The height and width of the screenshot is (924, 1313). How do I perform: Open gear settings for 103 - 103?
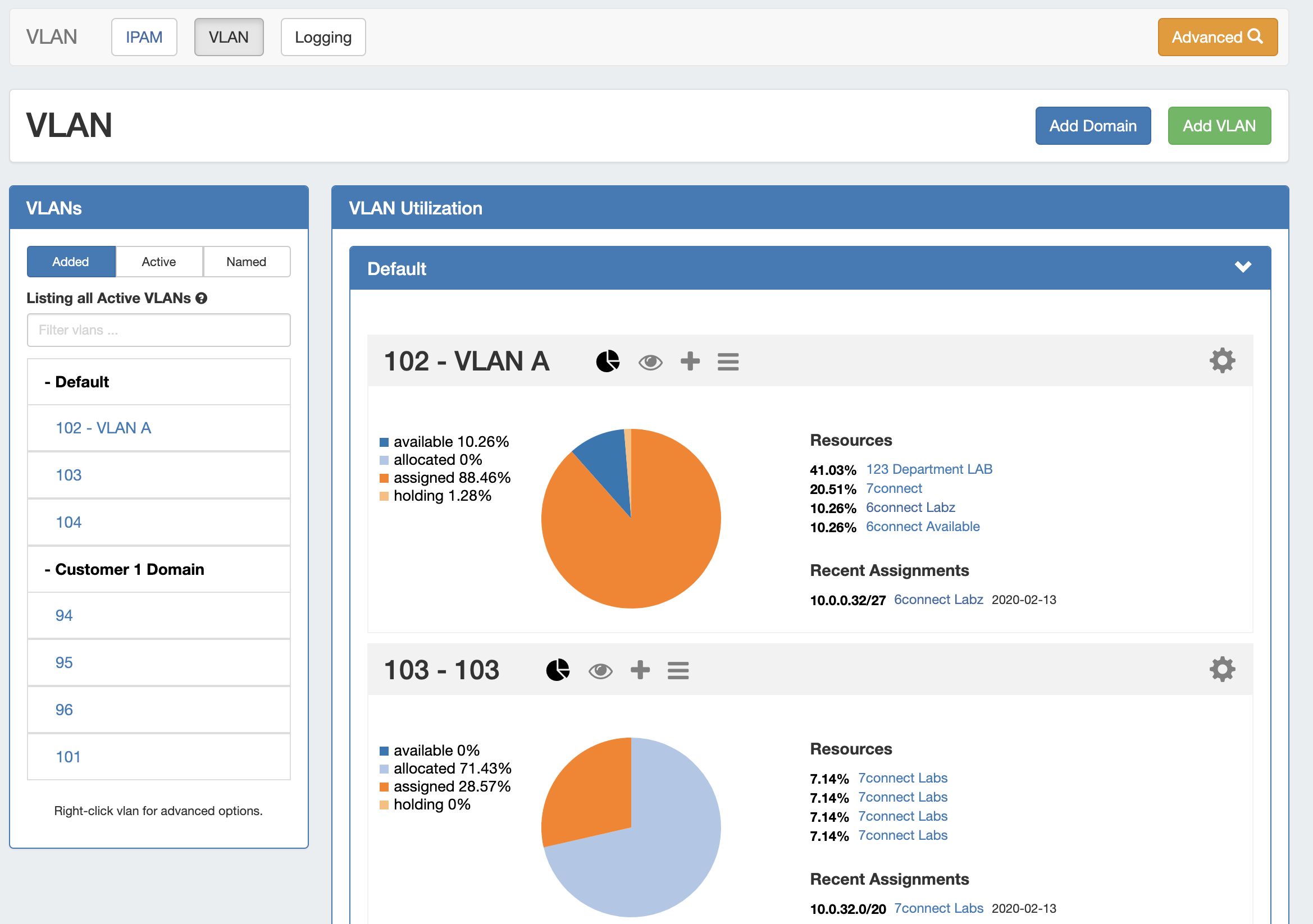1221,670
